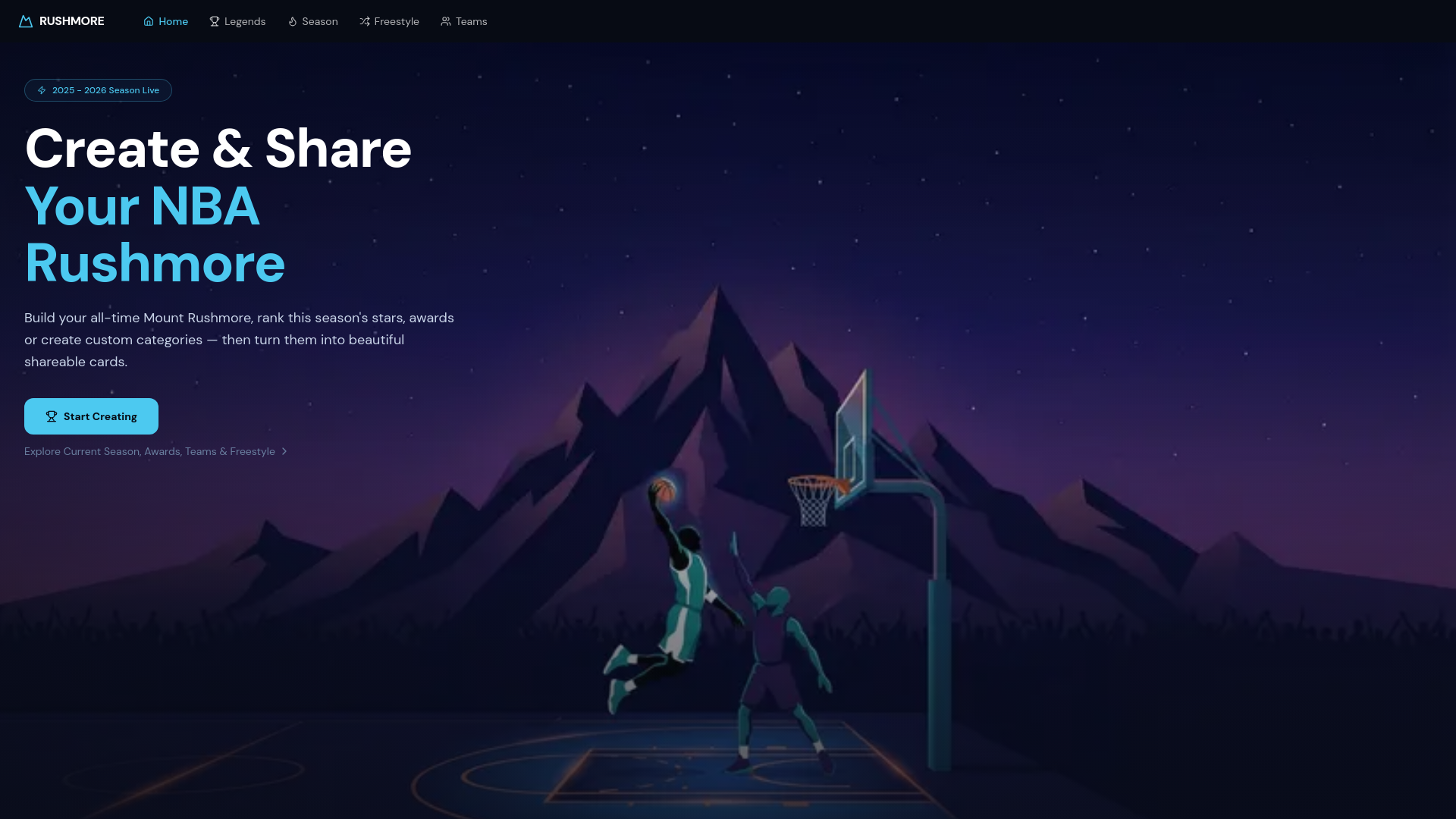Click the Home house icon
This screenshot has width=1456, height=819.
[x=149, y=21]
